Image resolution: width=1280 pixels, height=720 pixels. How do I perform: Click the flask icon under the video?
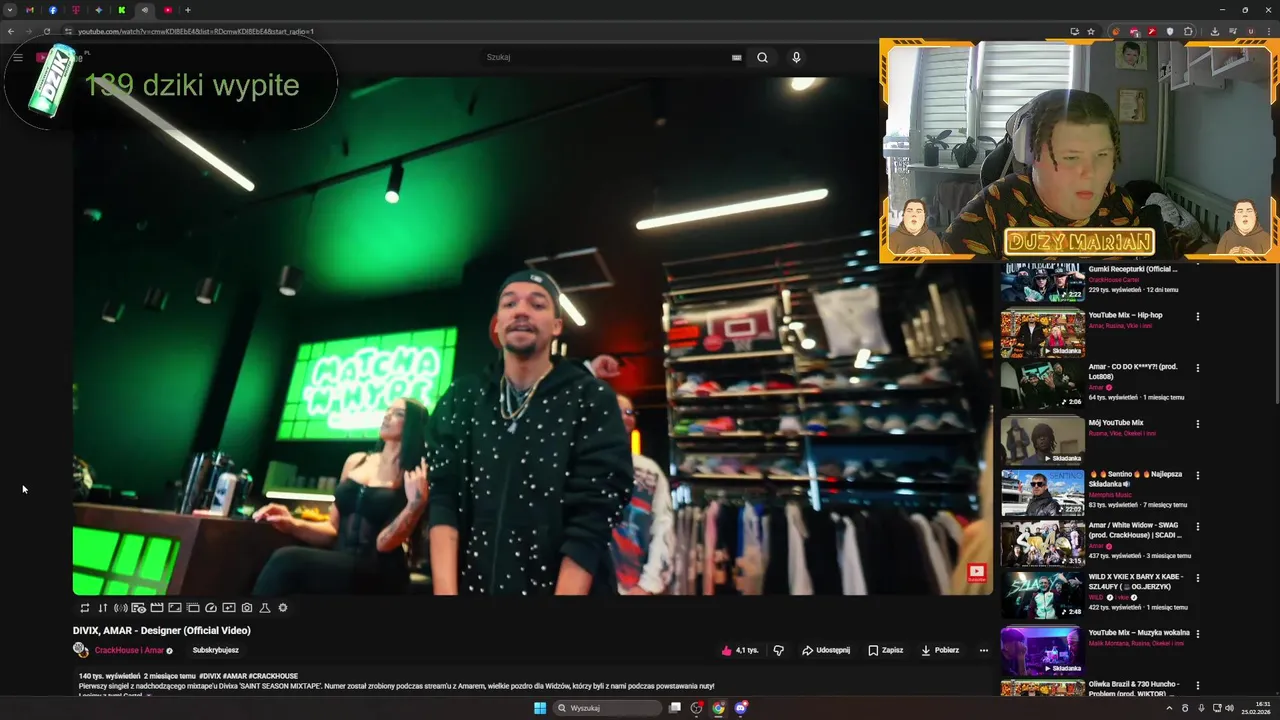(265, 608)
